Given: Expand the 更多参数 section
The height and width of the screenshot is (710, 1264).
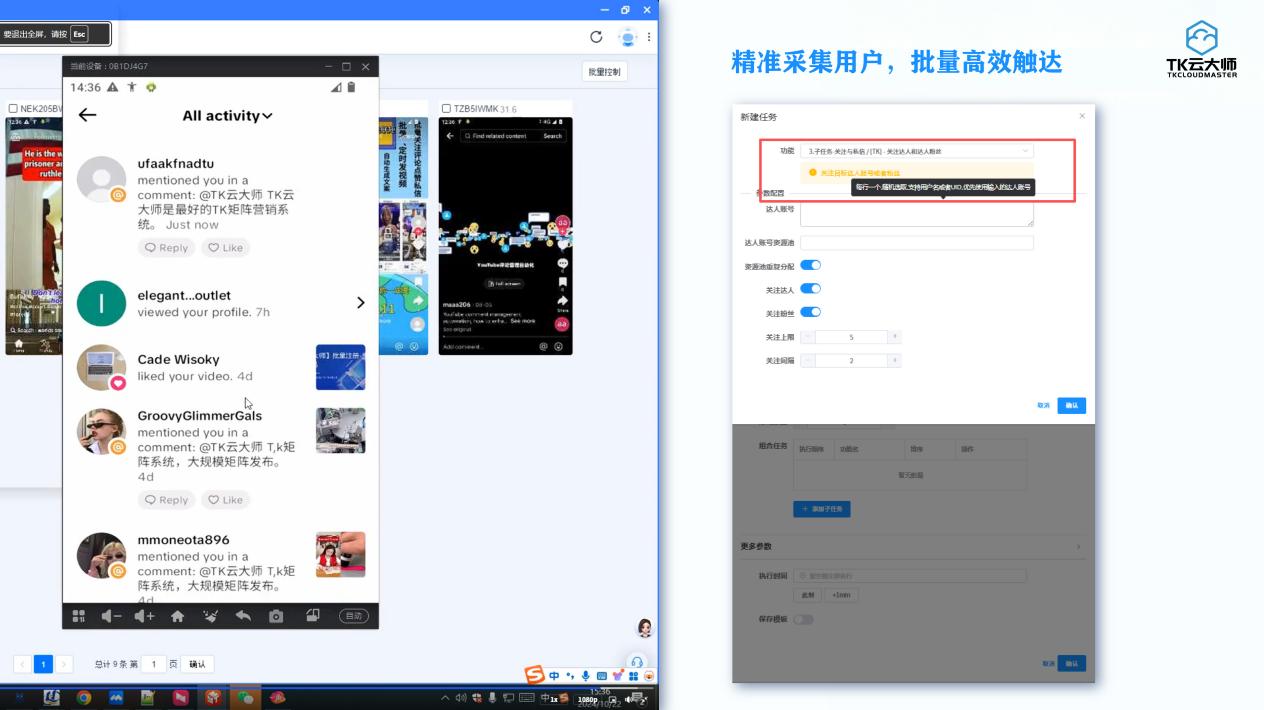Looking at the screenshot, I should (1079, 546).
